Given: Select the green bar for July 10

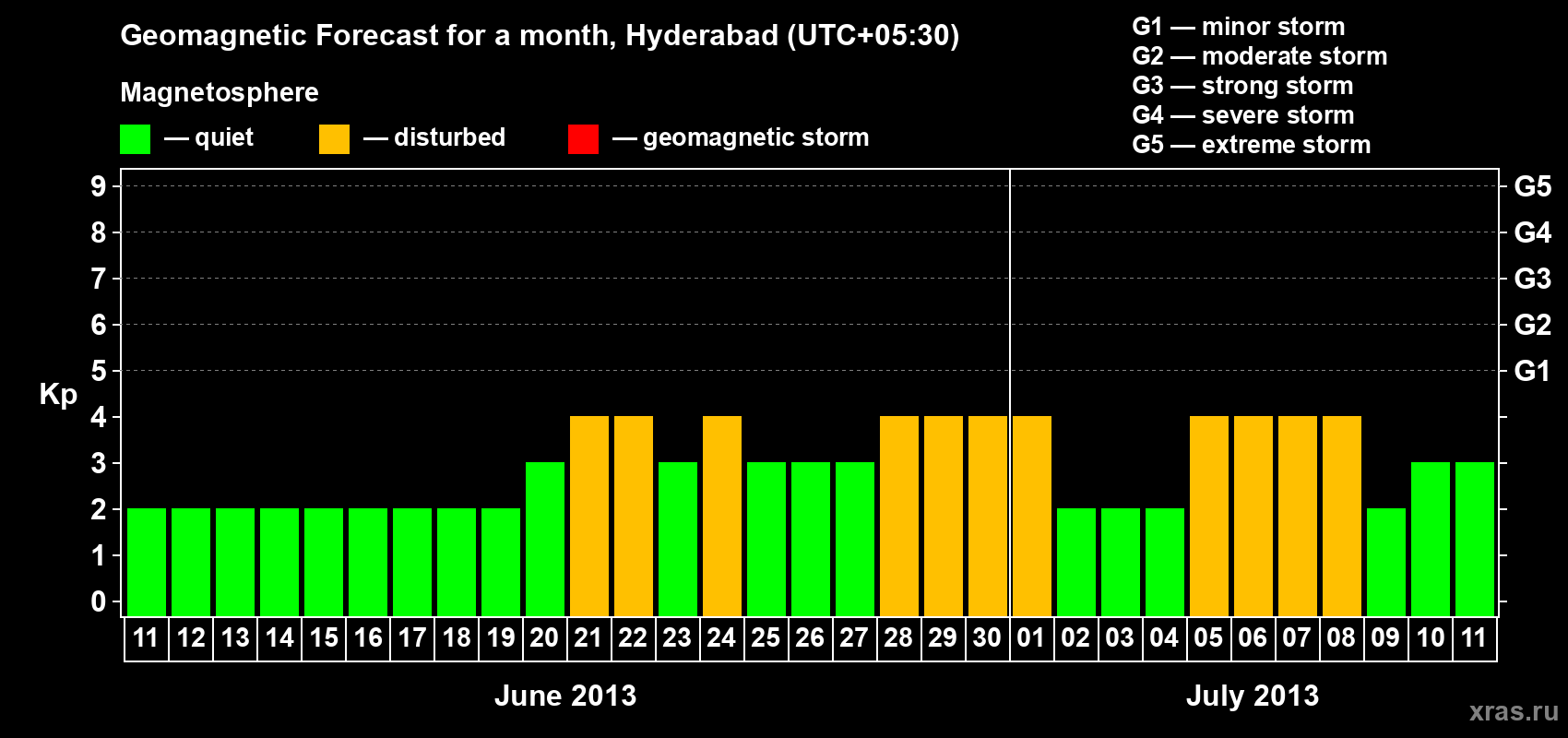Looking at the screenshot, I should (1431, 539).
